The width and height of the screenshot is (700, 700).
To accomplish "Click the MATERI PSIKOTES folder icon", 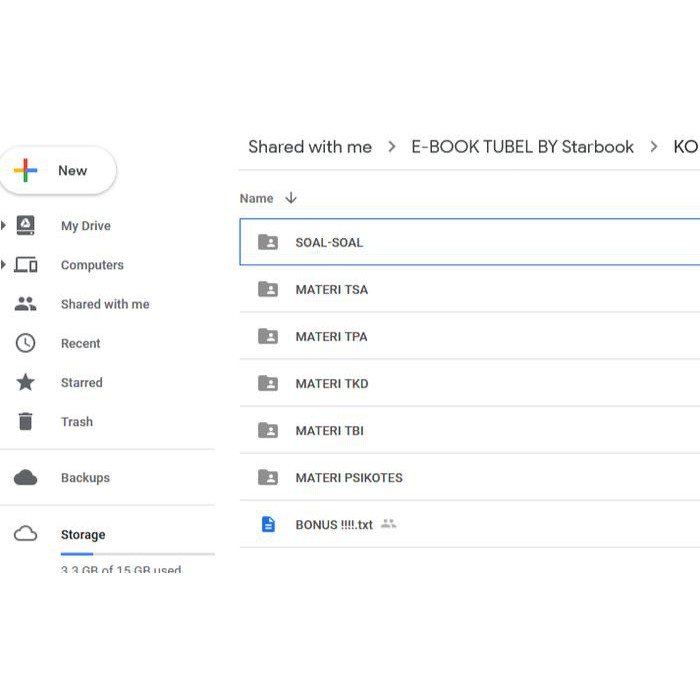I will [x=268, y=478].
